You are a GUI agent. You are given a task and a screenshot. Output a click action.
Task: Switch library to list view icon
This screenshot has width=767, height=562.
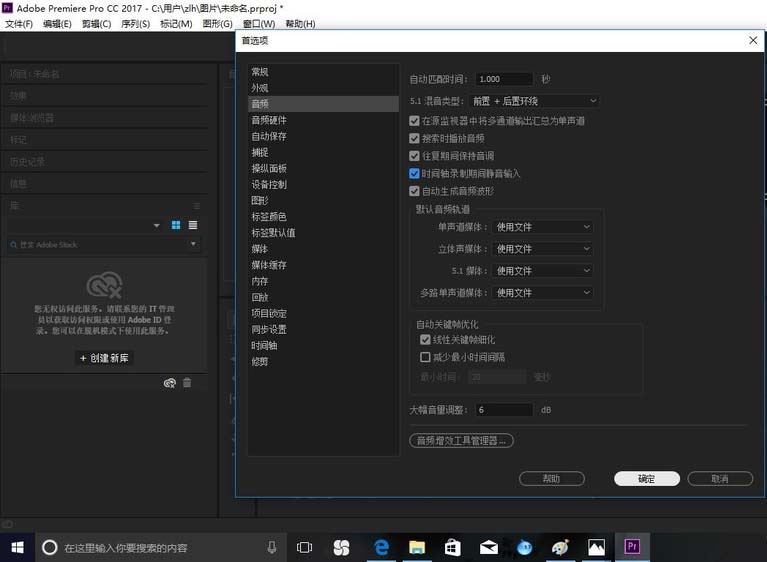point(193,225)
